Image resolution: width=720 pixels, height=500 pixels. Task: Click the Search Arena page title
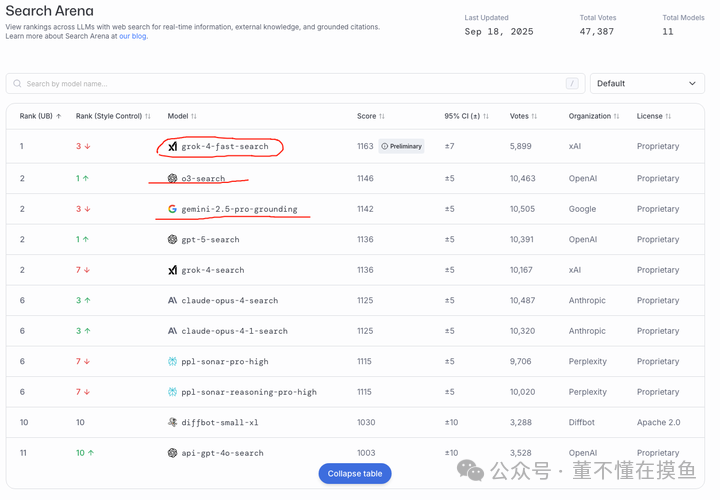(50, 11)
